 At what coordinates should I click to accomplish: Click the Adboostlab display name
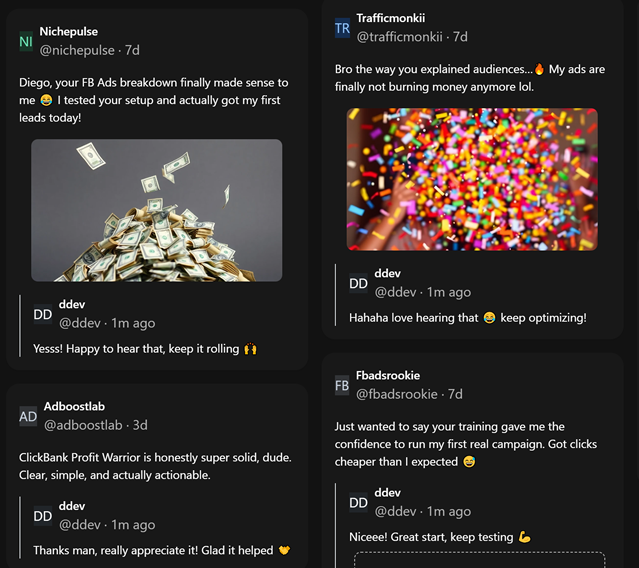coord(75,407)
